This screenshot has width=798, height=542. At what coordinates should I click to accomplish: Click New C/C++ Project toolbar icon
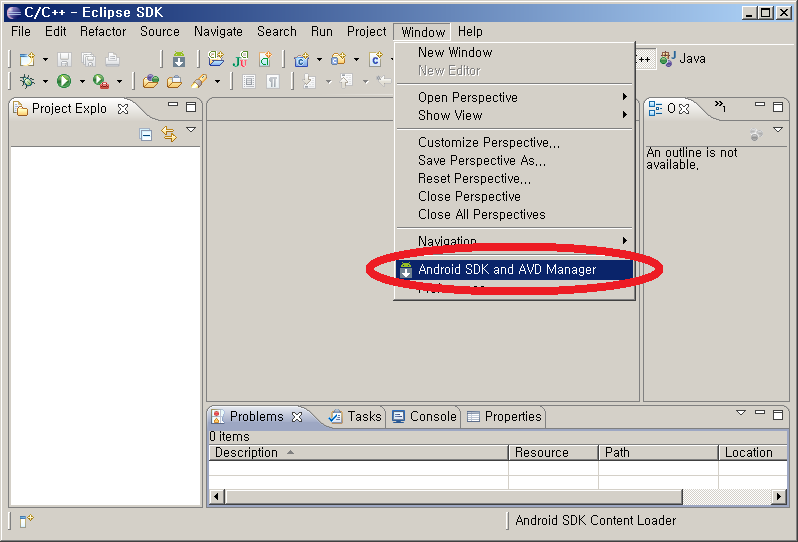(302, 60)
